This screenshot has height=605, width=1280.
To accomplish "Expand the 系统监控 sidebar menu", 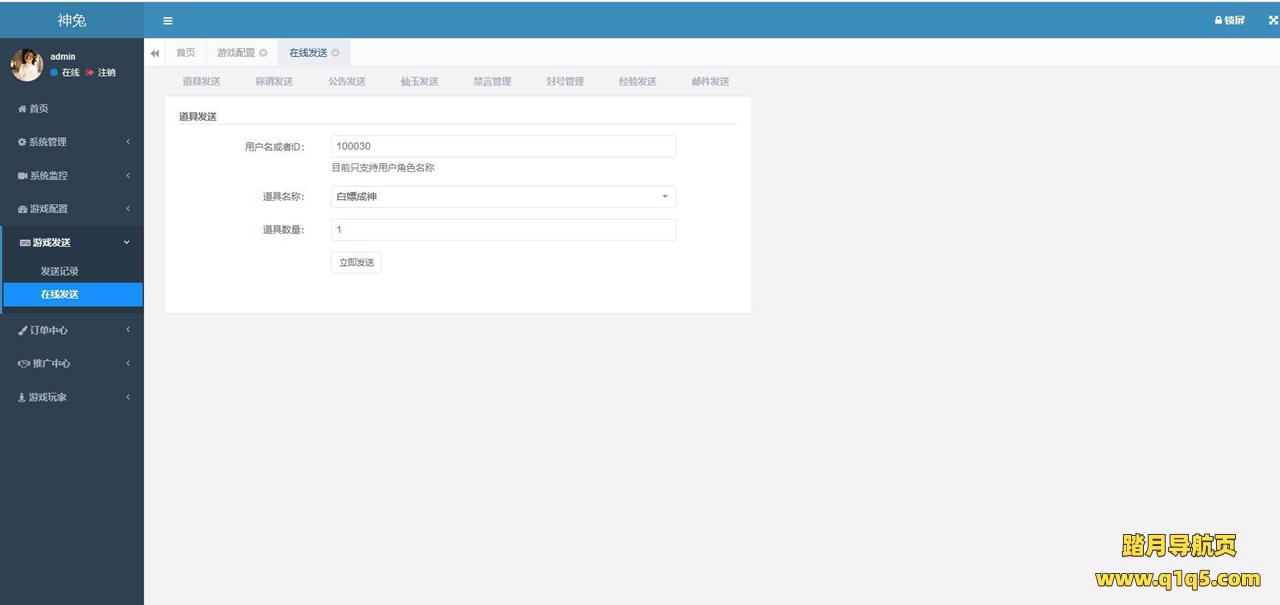I will click(71, 176).
